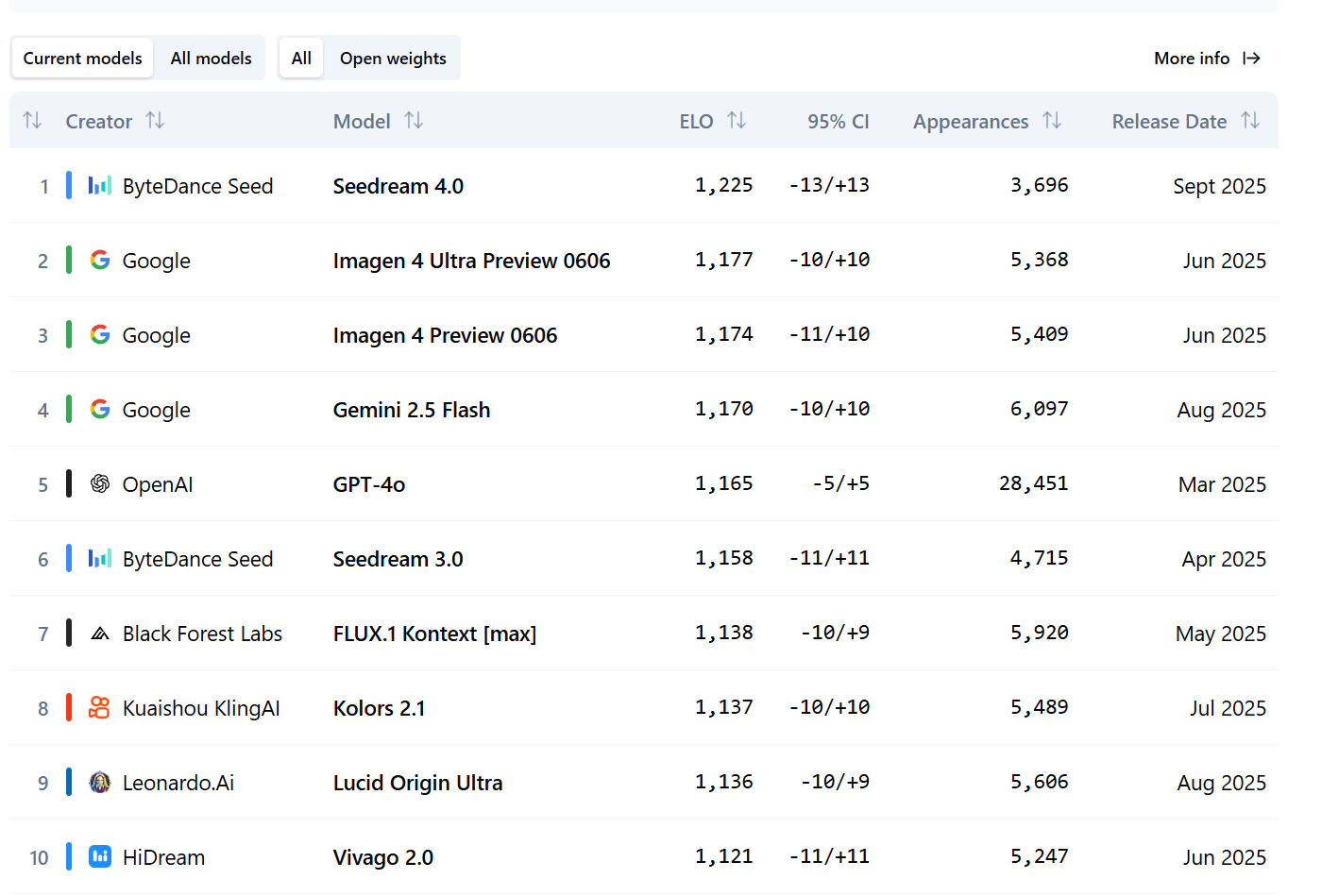Click the Creator column header
This screenshot has height=896, width=1339.
click(98, 121)
